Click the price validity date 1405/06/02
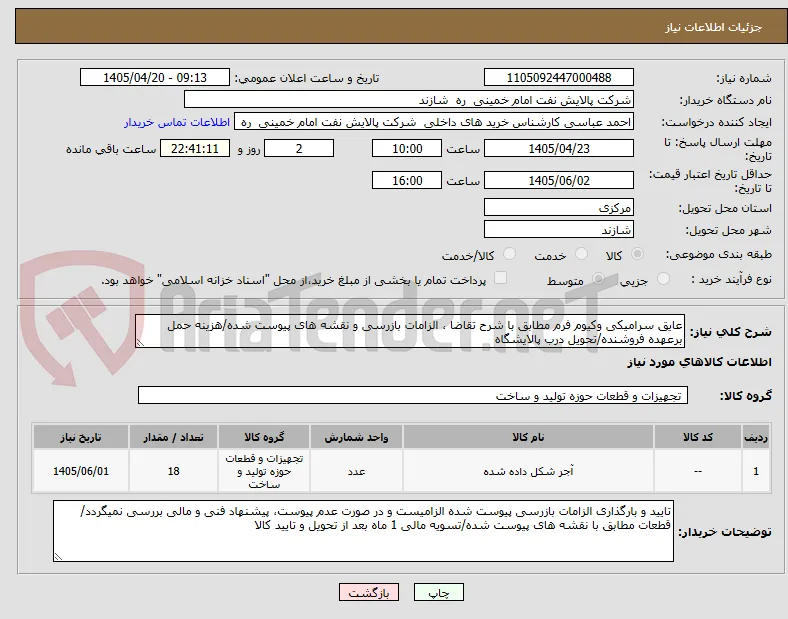This screenshot has height=619, width=788. coord(558,180)
